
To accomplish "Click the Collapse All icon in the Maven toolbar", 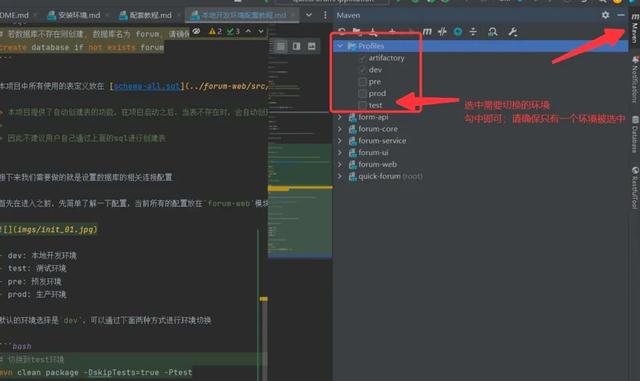I will pos(473,31).
